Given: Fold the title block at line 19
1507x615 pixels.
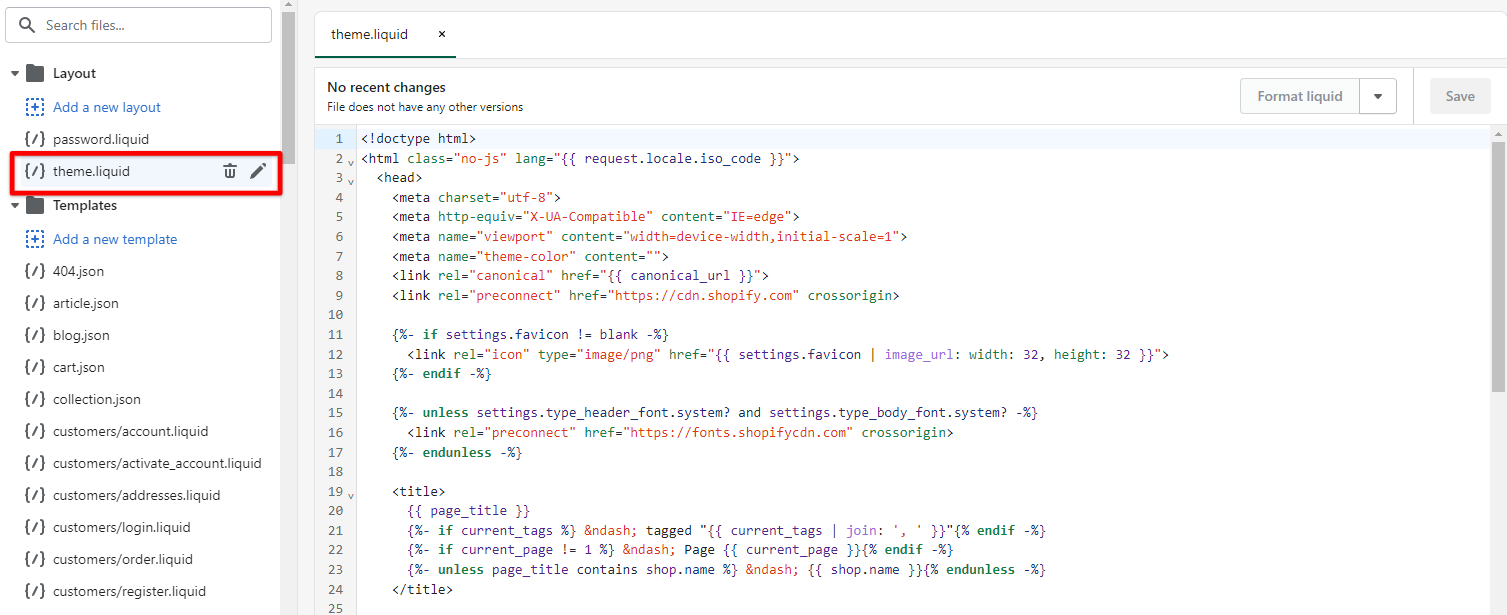Looking at the screenshot, I should pos(351,493).
